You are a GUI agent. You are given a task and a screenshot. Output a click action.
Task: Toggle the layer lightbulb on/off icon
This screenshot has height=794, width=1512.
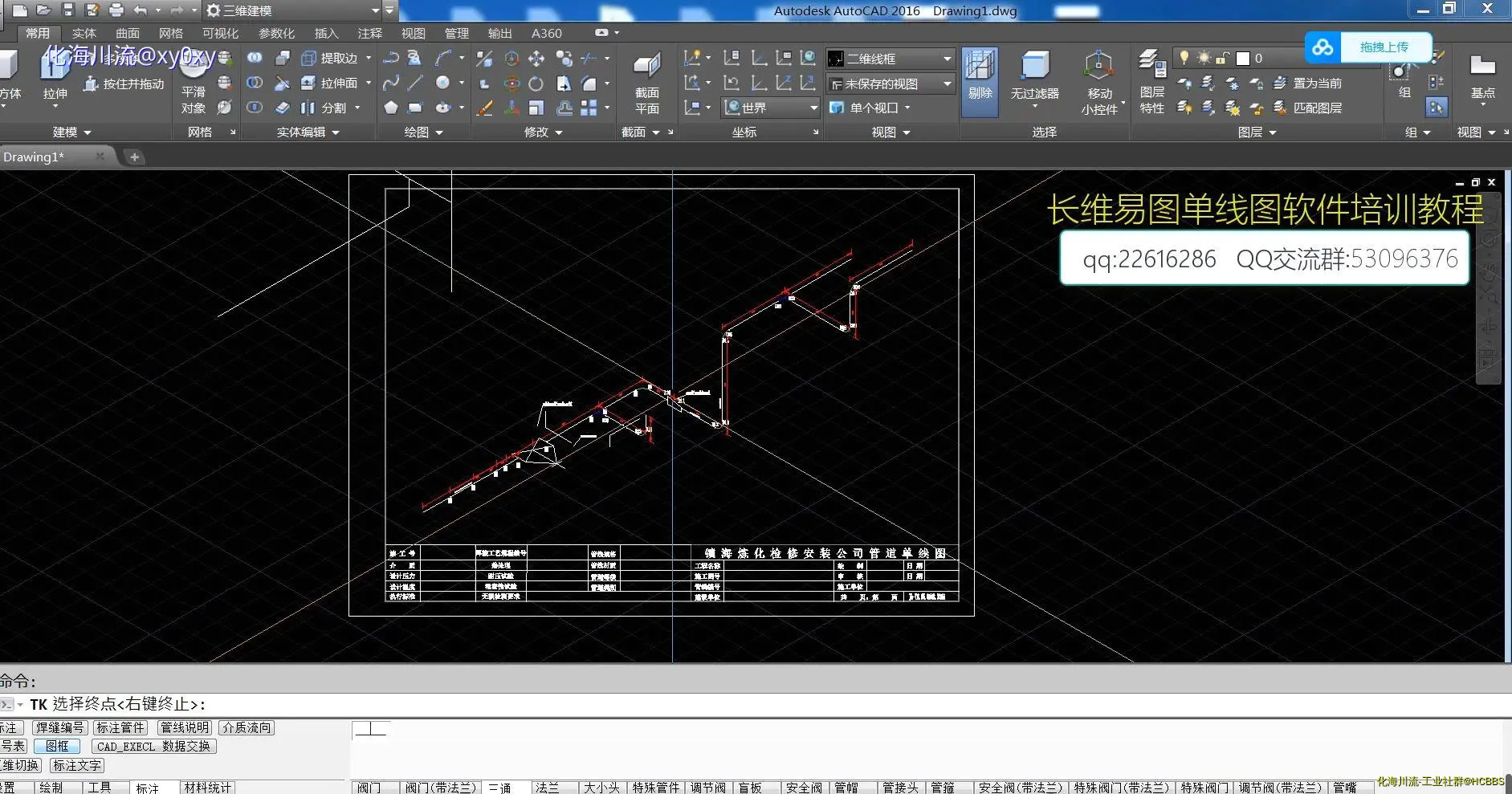(x=1184, y=58)
